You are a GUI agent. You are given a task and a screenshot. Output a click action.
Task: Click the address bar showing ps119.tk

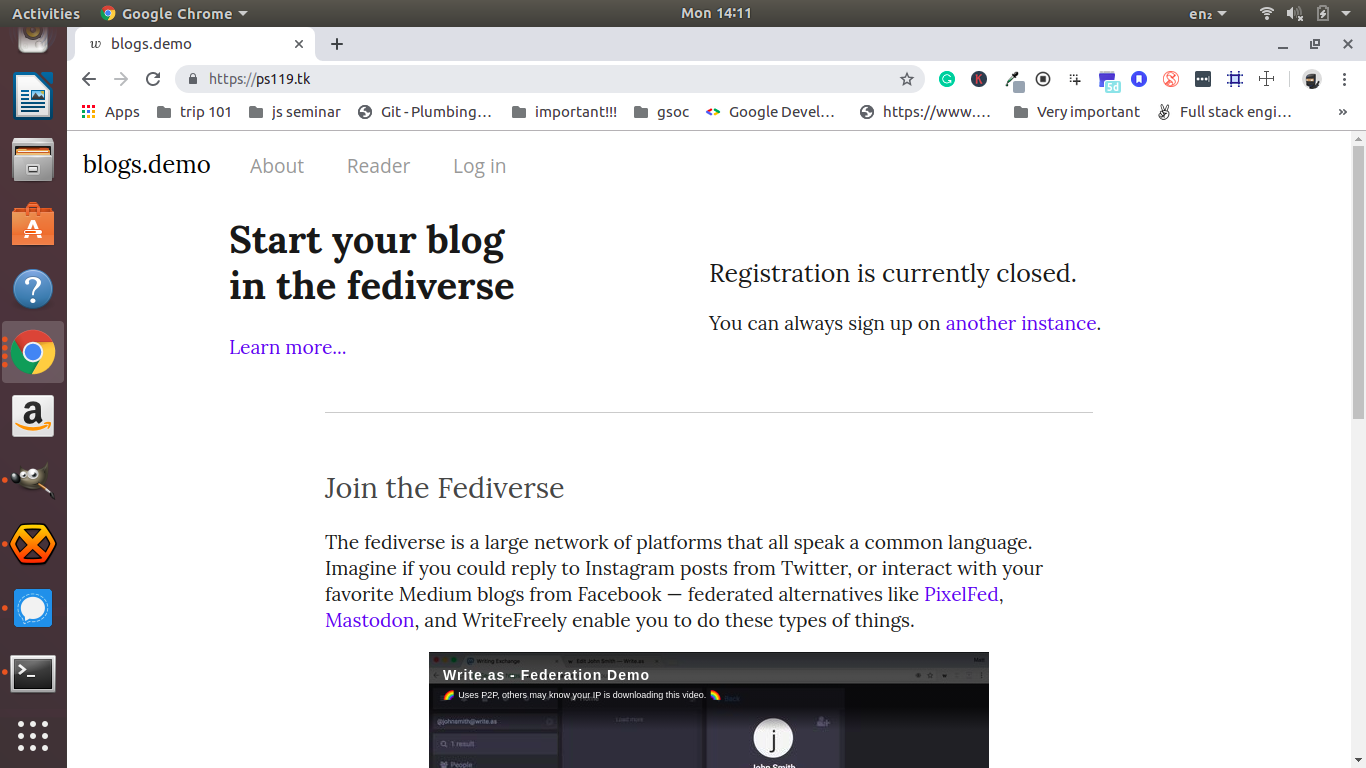pyautogui.click(x=550, y=79)
